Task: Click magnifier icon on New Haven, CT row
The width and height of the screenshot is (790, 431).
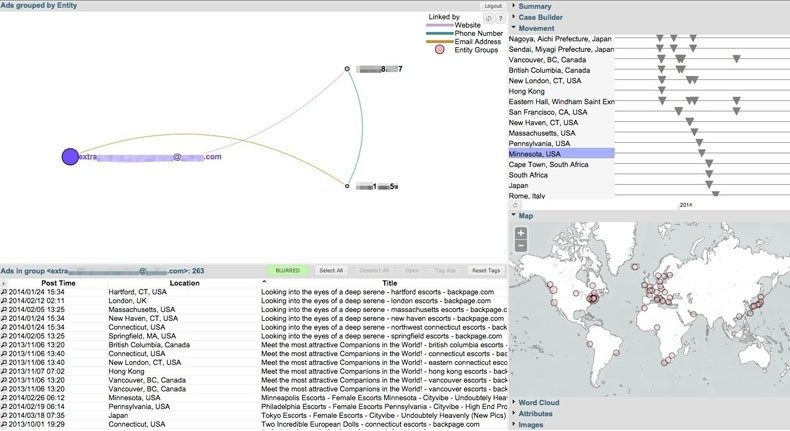Action: pyautogui.click(x=4, y=318)
